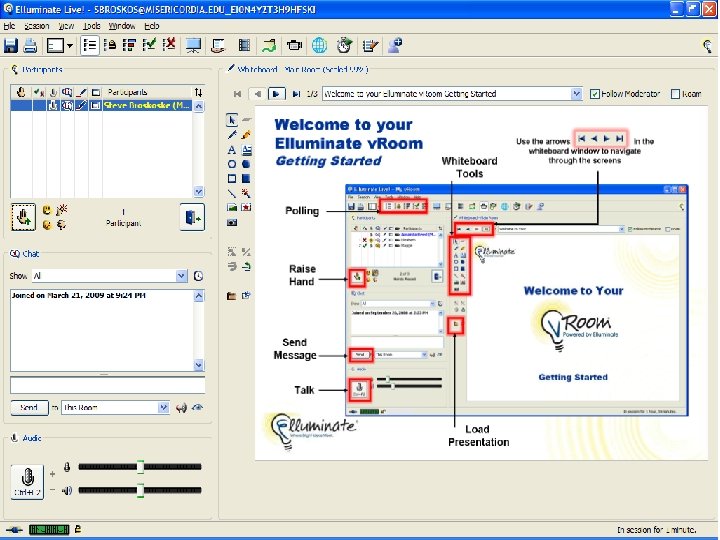This screenshot has height=540, width=720.
Task: Toggle microphone permission for Steve Broskoske
Action: (x=53, y=106)
